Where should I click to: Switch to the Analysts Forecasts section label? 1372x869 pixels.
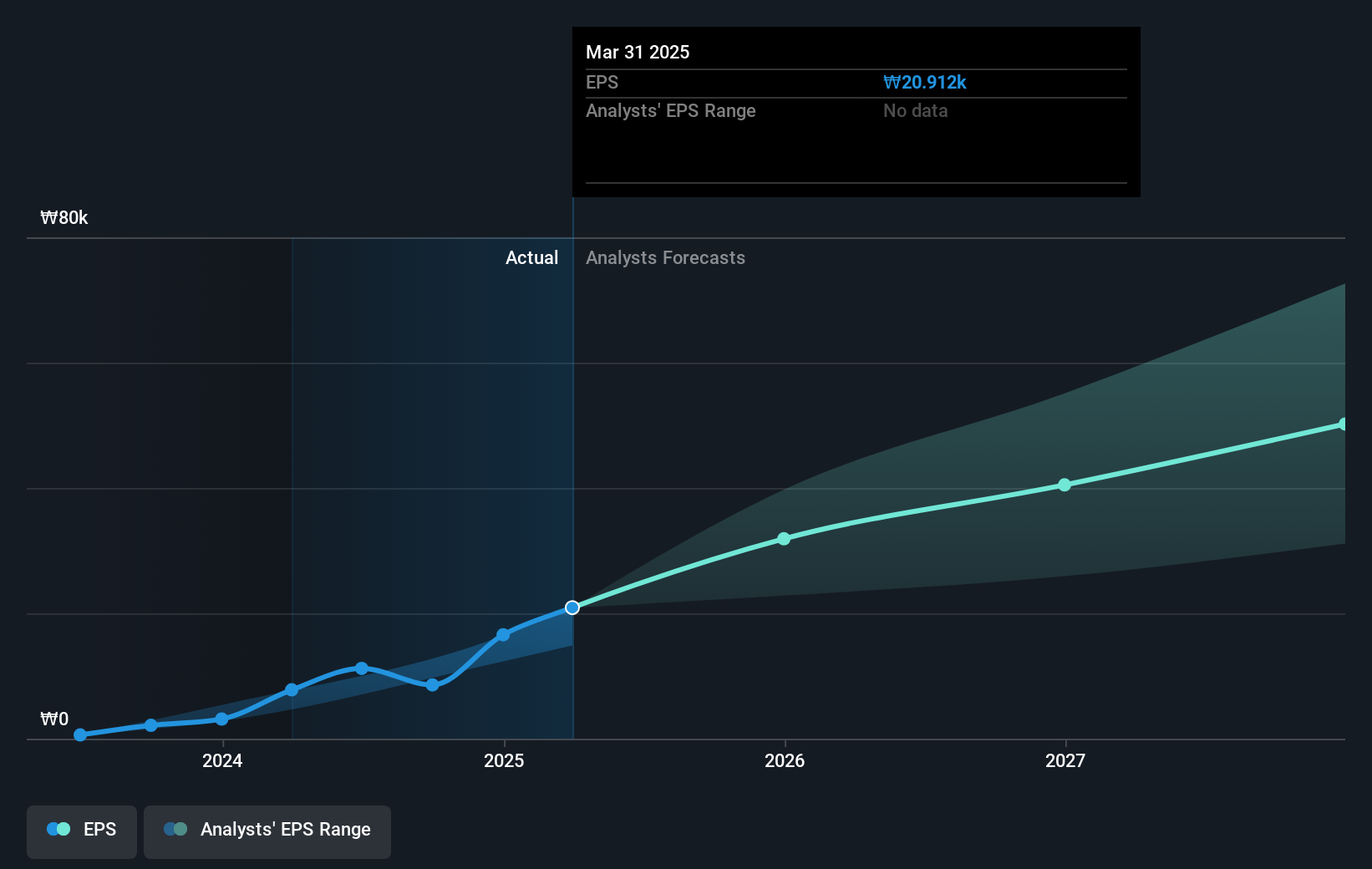pyautogui.click(x=665, y=257)
